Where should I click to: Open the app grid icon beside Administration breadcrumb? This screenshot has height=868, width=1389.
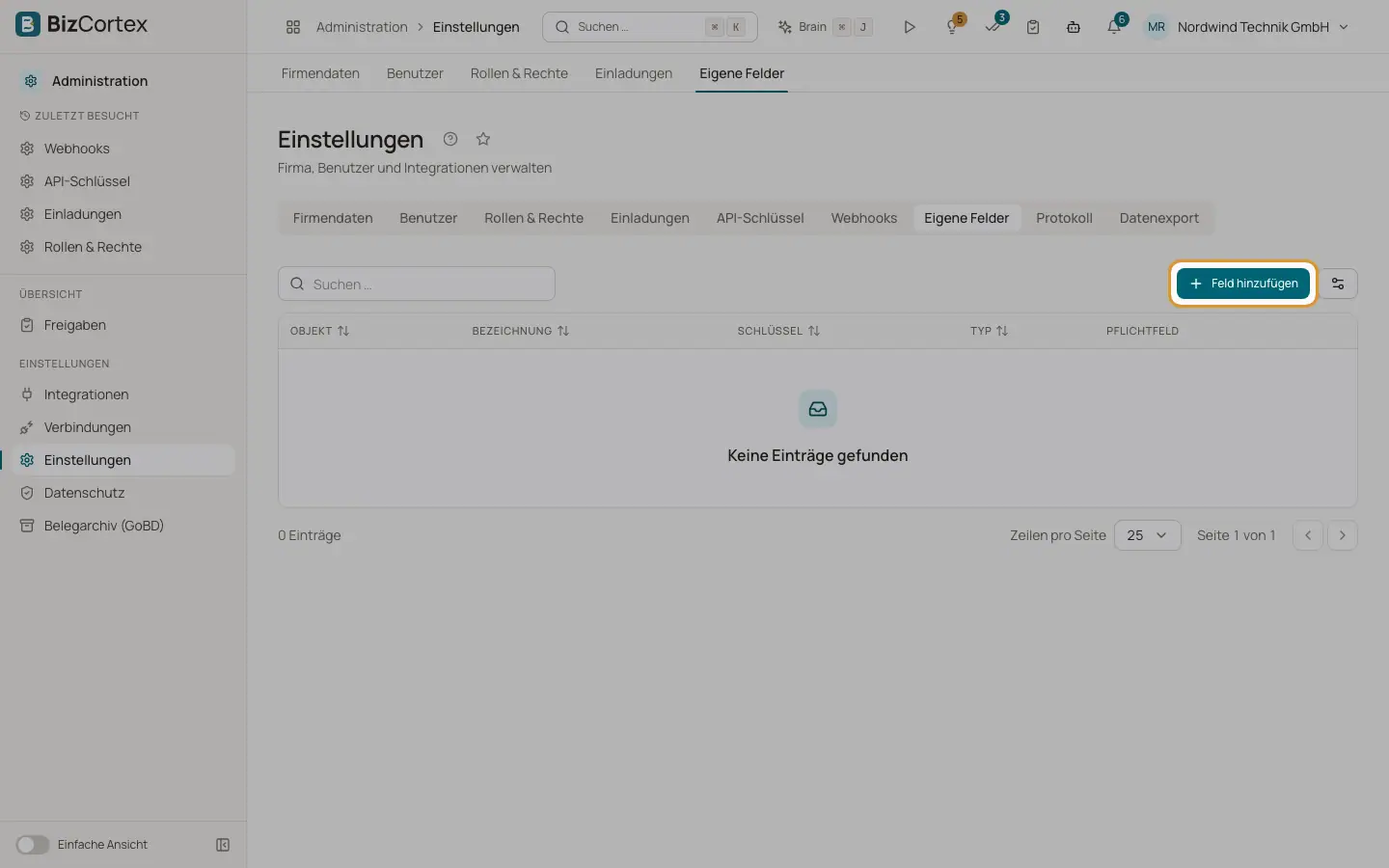(x=293, y=27)
